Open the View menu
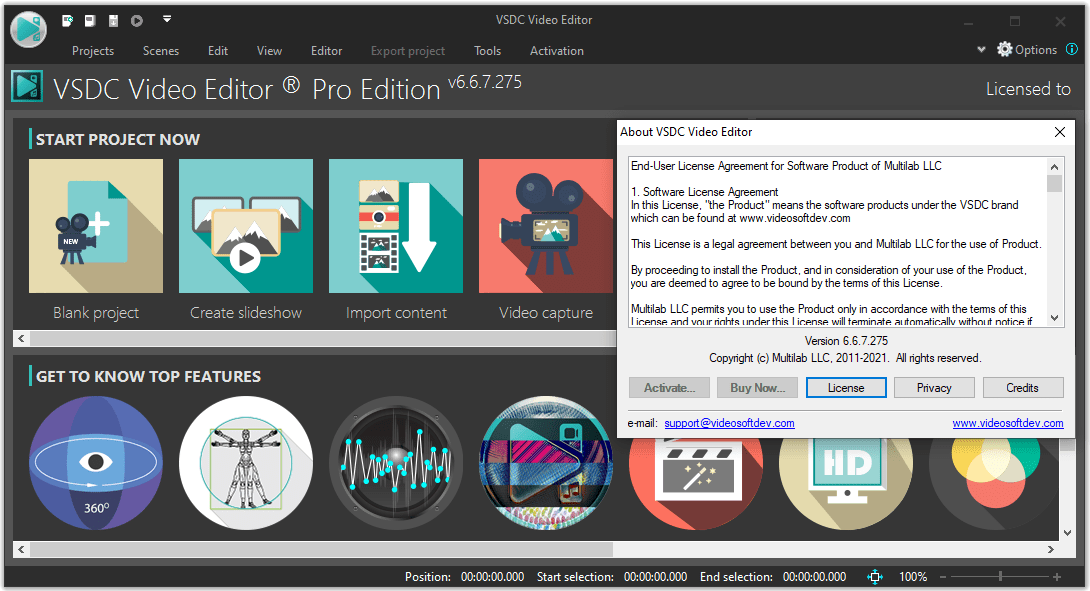The image size is (1090, 591). (269, 51)
